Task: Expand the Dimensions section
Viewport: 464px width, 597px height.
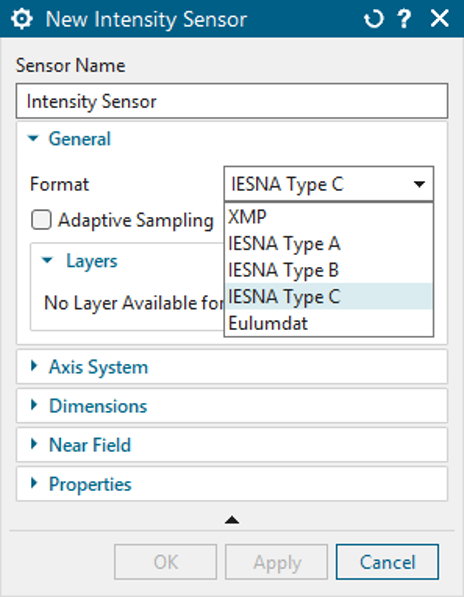Action: (232, 406)
